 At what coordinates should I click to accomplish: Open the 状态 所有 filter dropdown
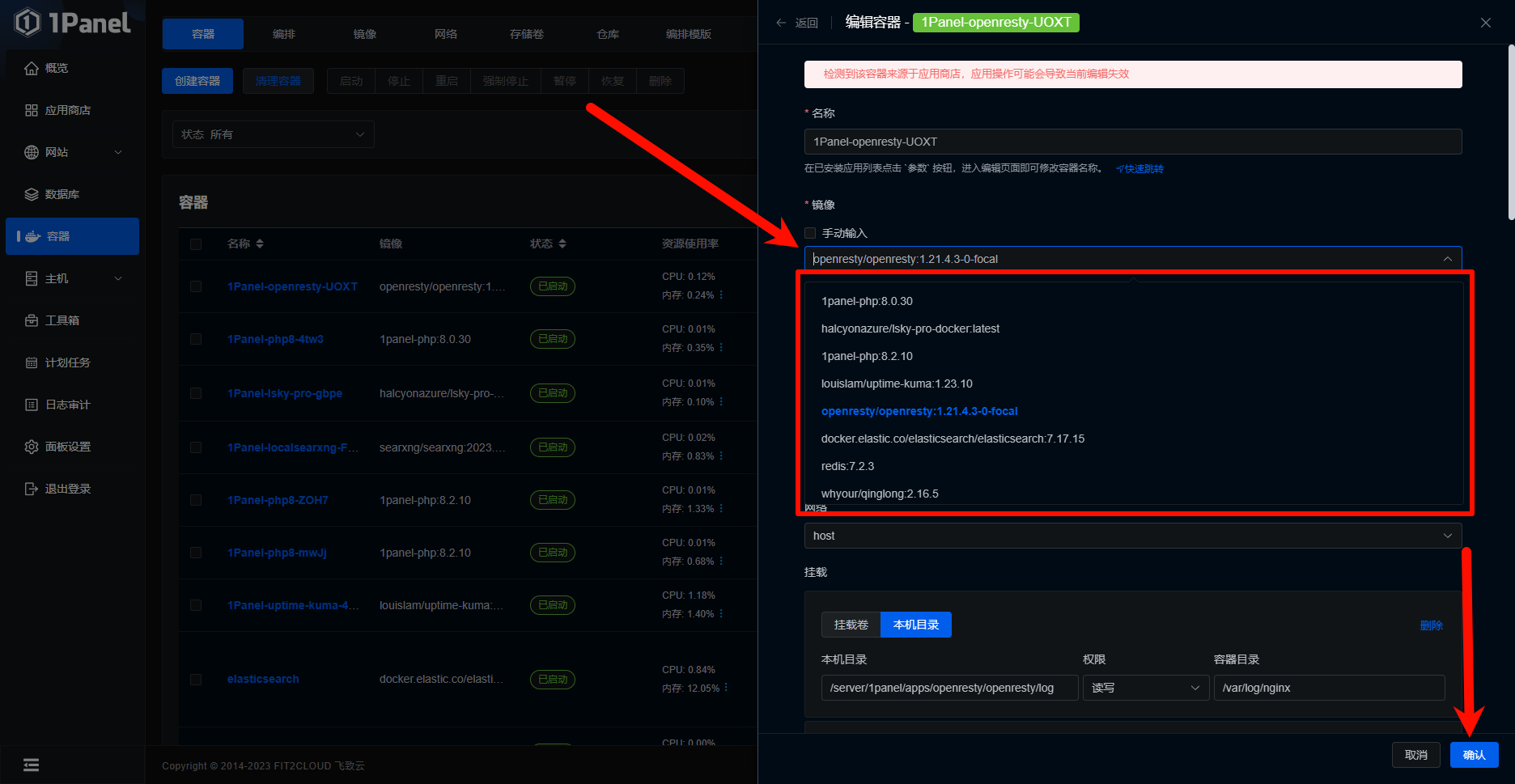point(274,134)
